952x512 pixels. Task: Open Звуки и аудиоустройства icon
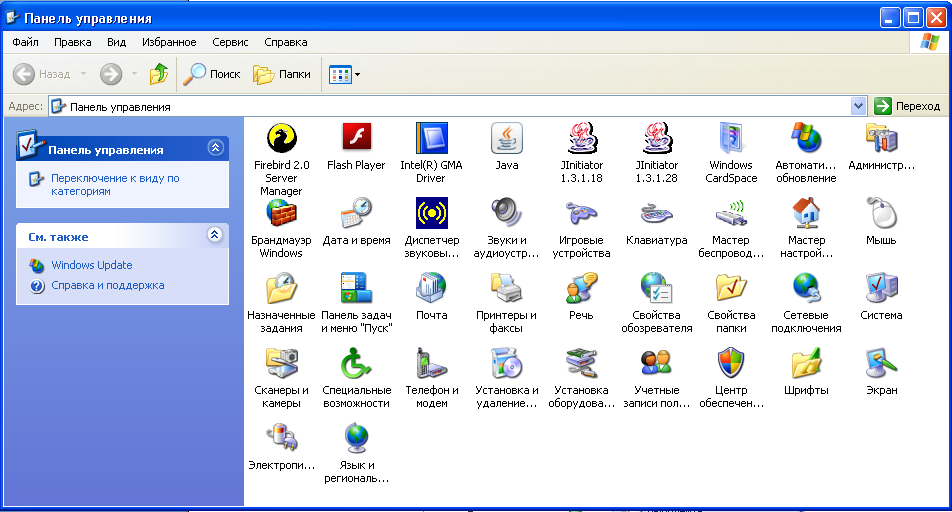click(x=506, y=214)
